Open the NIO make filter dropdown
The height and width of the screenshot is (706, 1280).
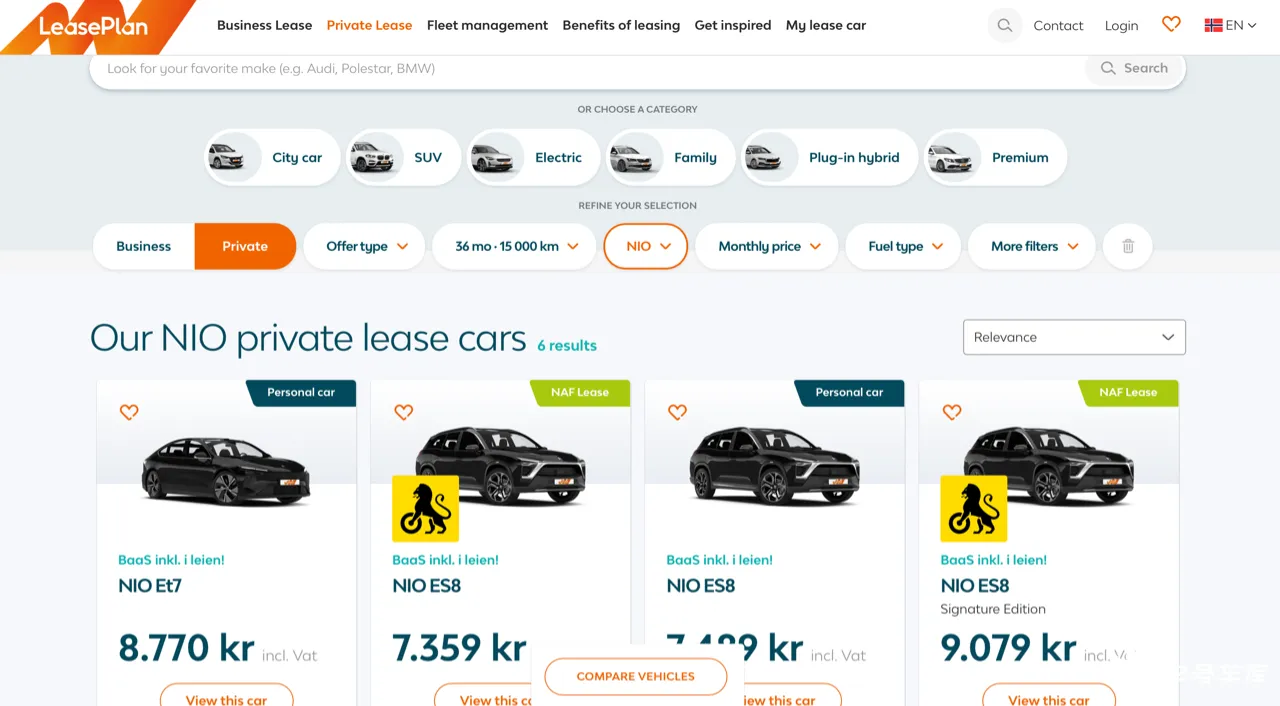point(646,246)
